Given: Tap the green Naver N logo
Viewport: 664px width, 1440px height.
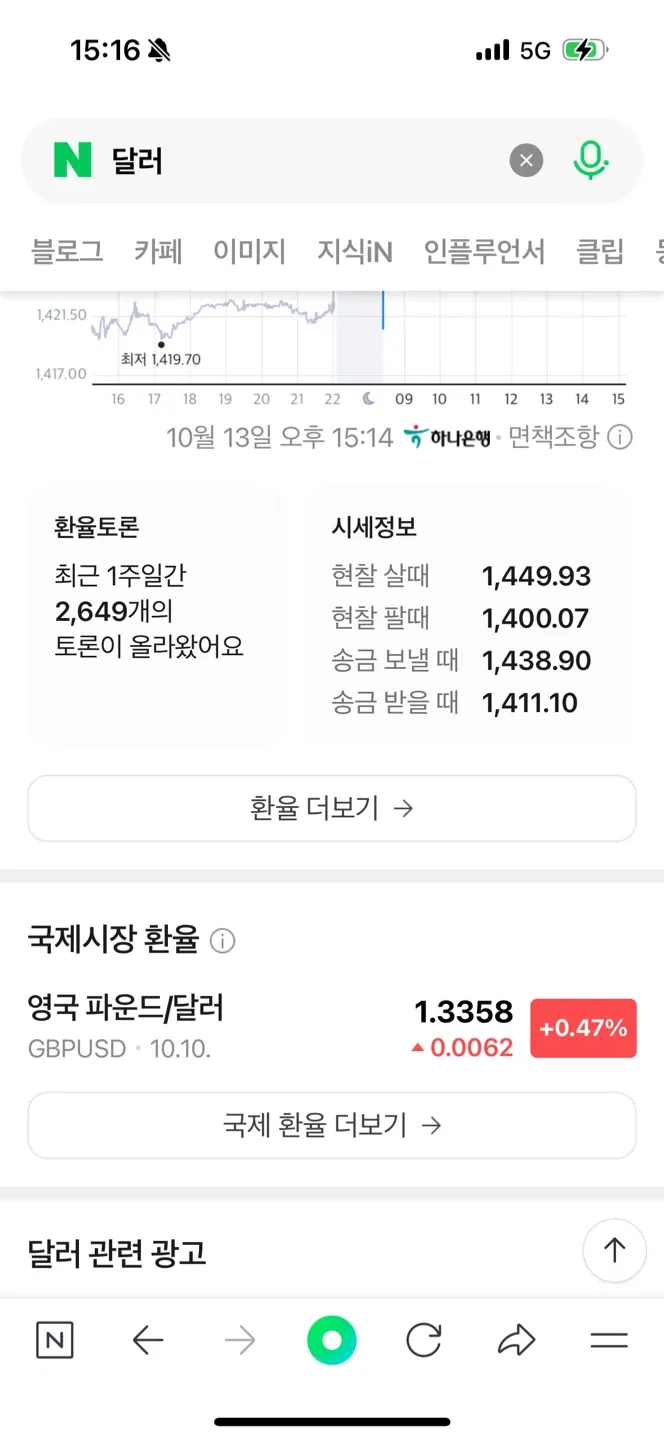Looking at the screenshot, I should click(x=73, y=160).
